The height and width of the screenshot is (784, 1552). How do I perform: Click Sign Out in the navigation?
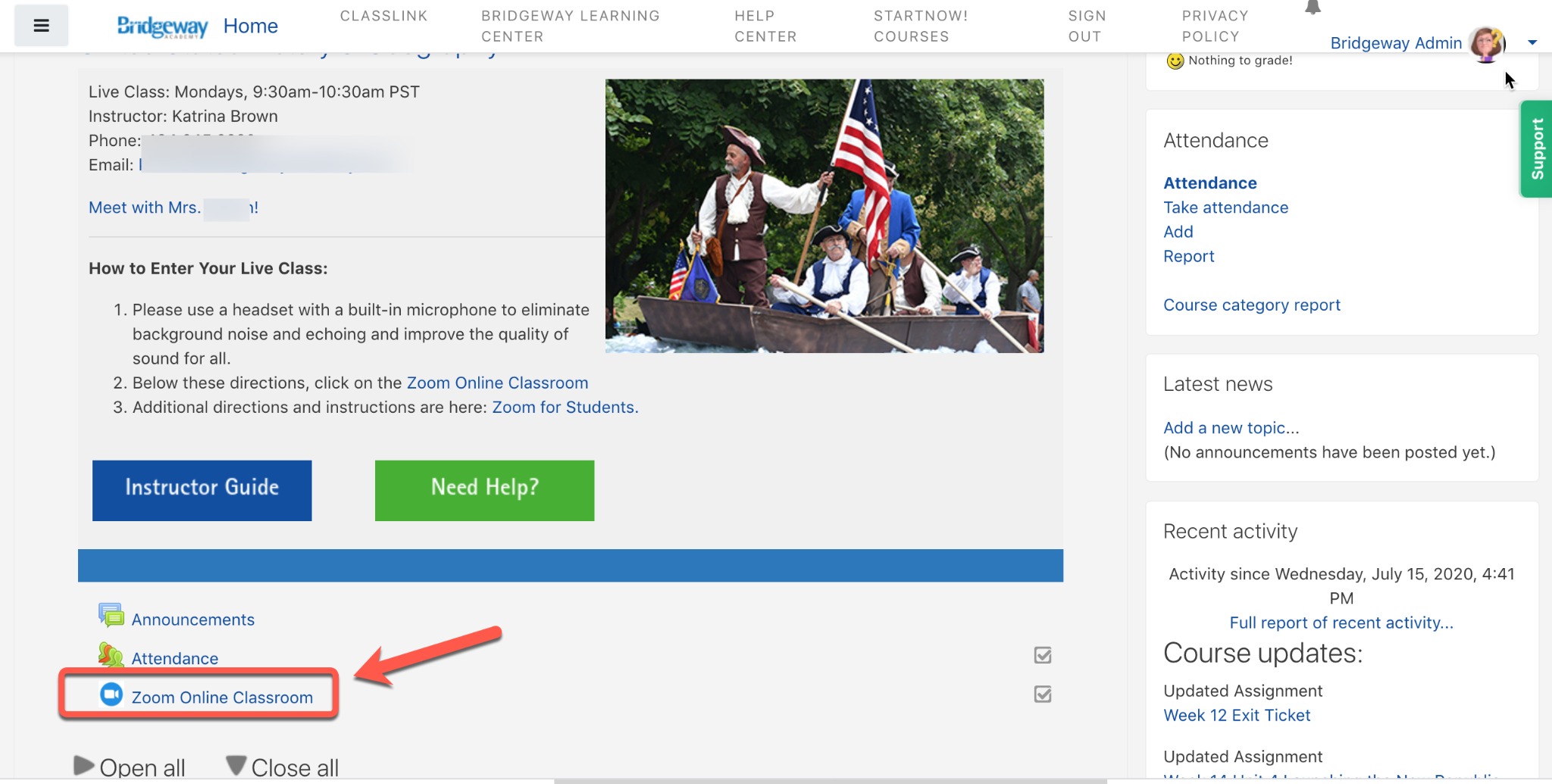tap(1087, 26)
